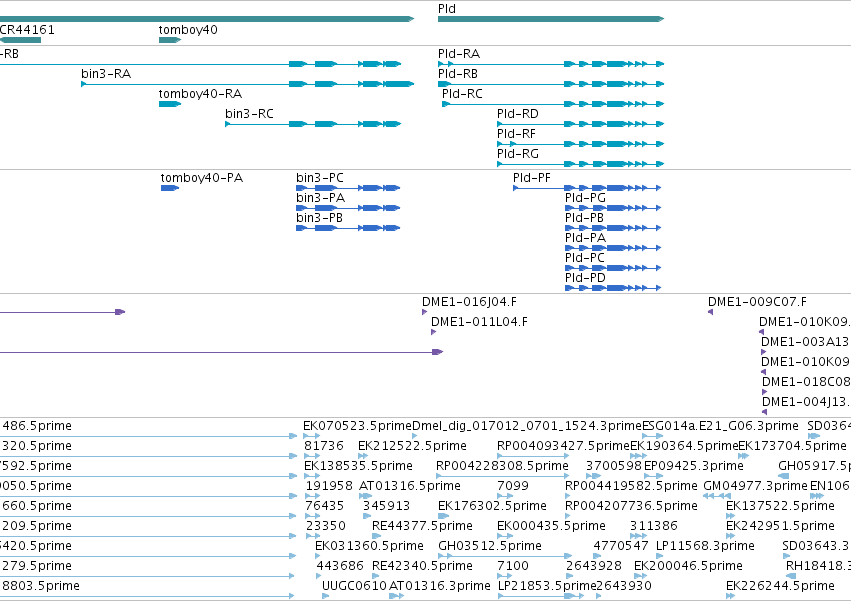This screenshot has height=601, width=851.
Task: Click the DME1-018C08 marker label
Action: [x=806, y=382]
